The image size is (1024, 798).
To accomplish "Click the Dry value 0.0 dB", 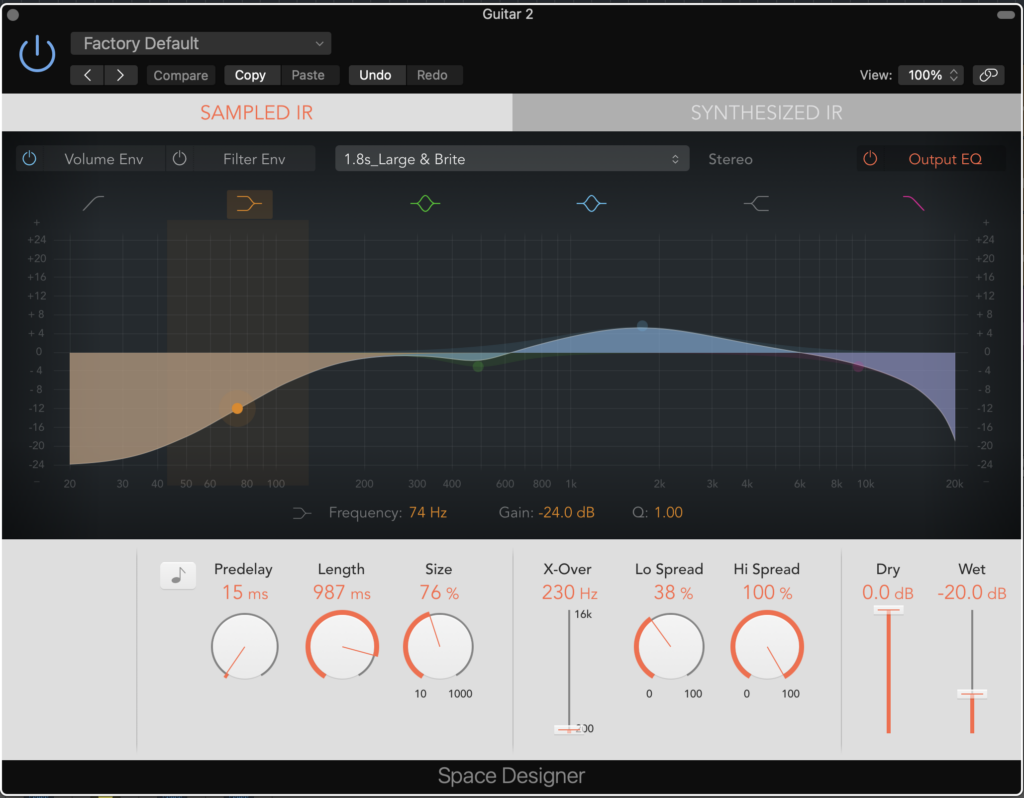I will (x=888, y=593).
